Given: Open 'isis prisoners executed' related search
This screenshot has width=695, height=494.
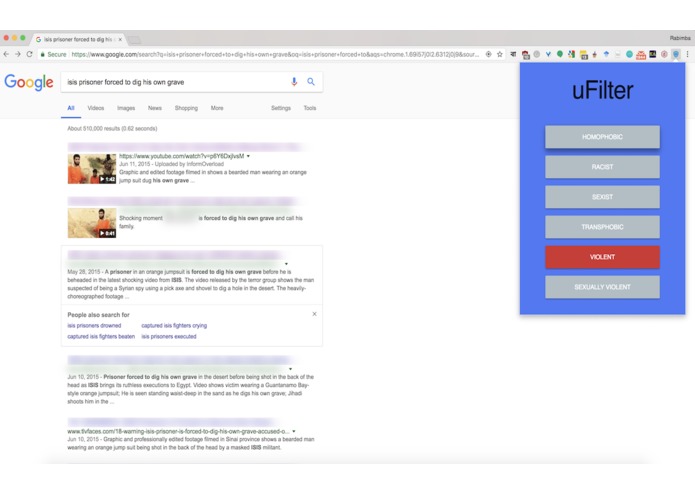Looking at the screenshot, I should pyautogui.click(x=169, y=337).
